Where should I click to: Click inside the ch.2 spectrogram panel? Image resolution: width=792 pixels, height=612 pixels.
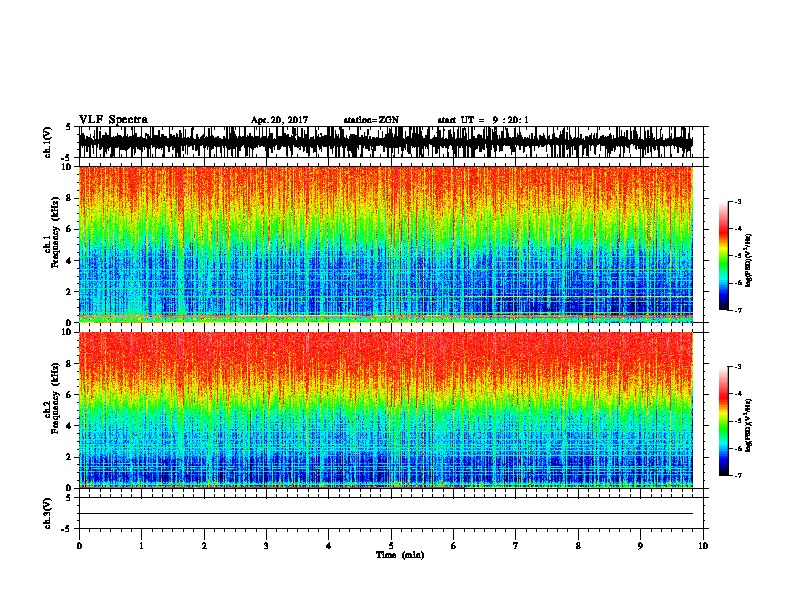[x=385, y=410]
